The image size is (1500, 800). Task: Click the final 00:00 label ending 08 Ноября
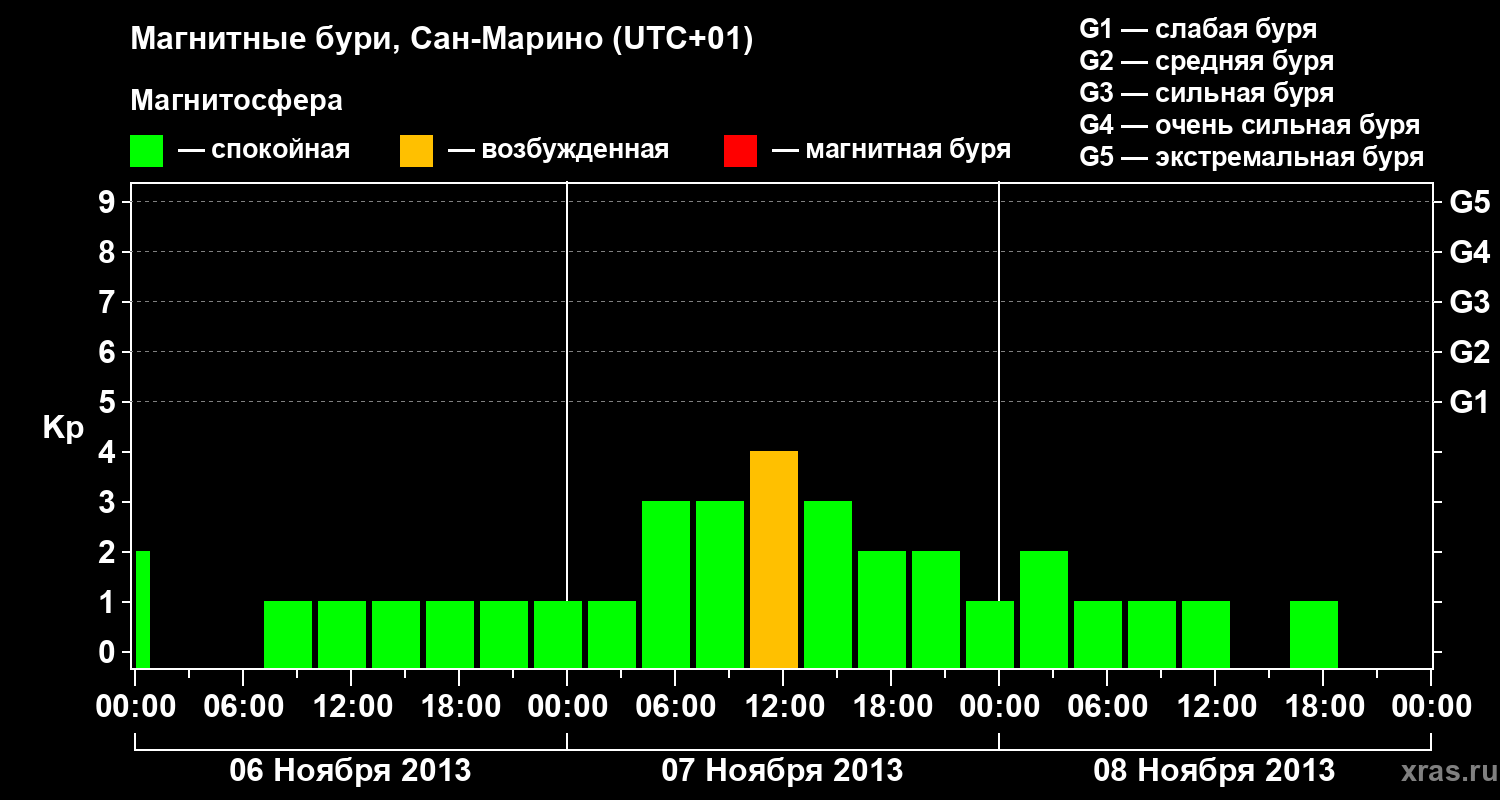coord(1431,706)
